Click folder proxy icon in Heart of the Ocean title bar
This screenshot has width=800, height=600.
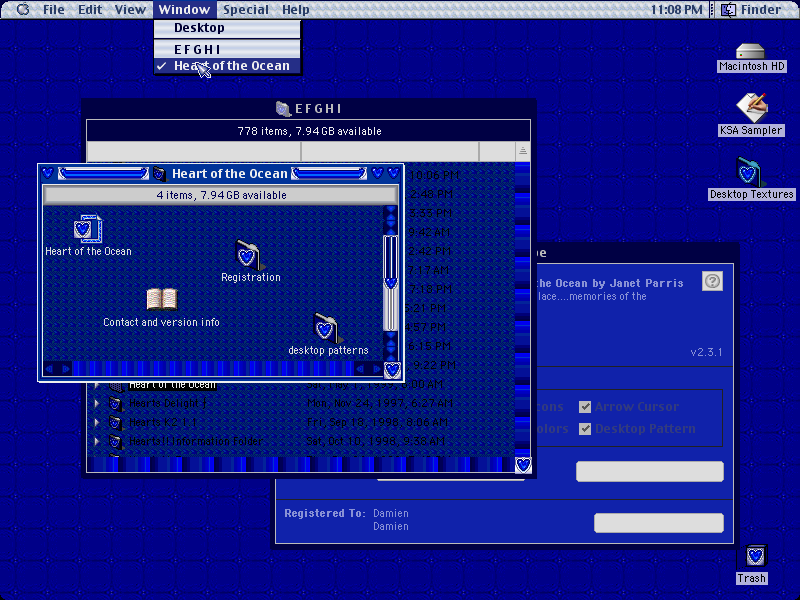tap(160, 173)
